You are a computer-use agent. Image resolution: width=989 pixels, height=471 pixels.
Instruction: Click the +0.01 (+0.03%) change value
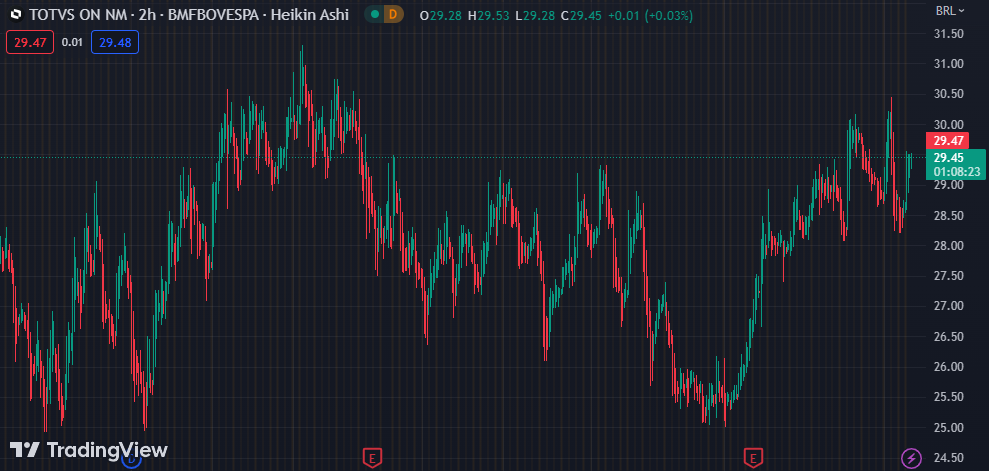(650, 15)
